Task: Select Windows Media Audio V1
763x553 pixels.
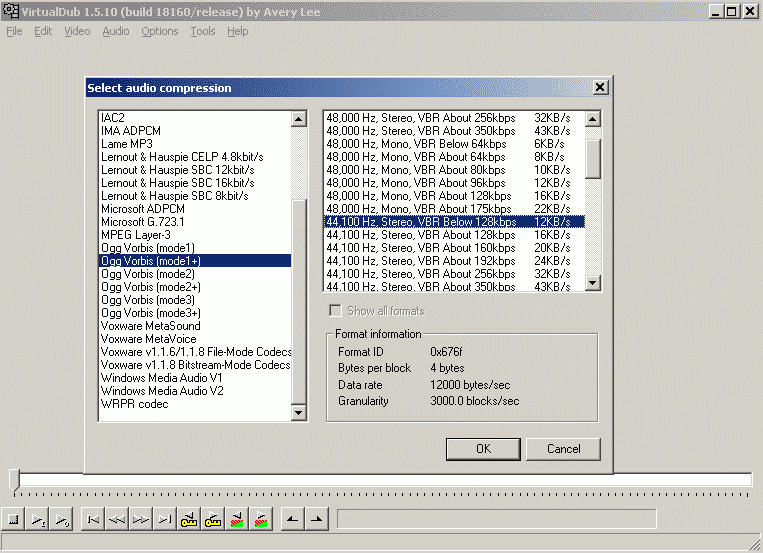Action: tap(195, 378)
